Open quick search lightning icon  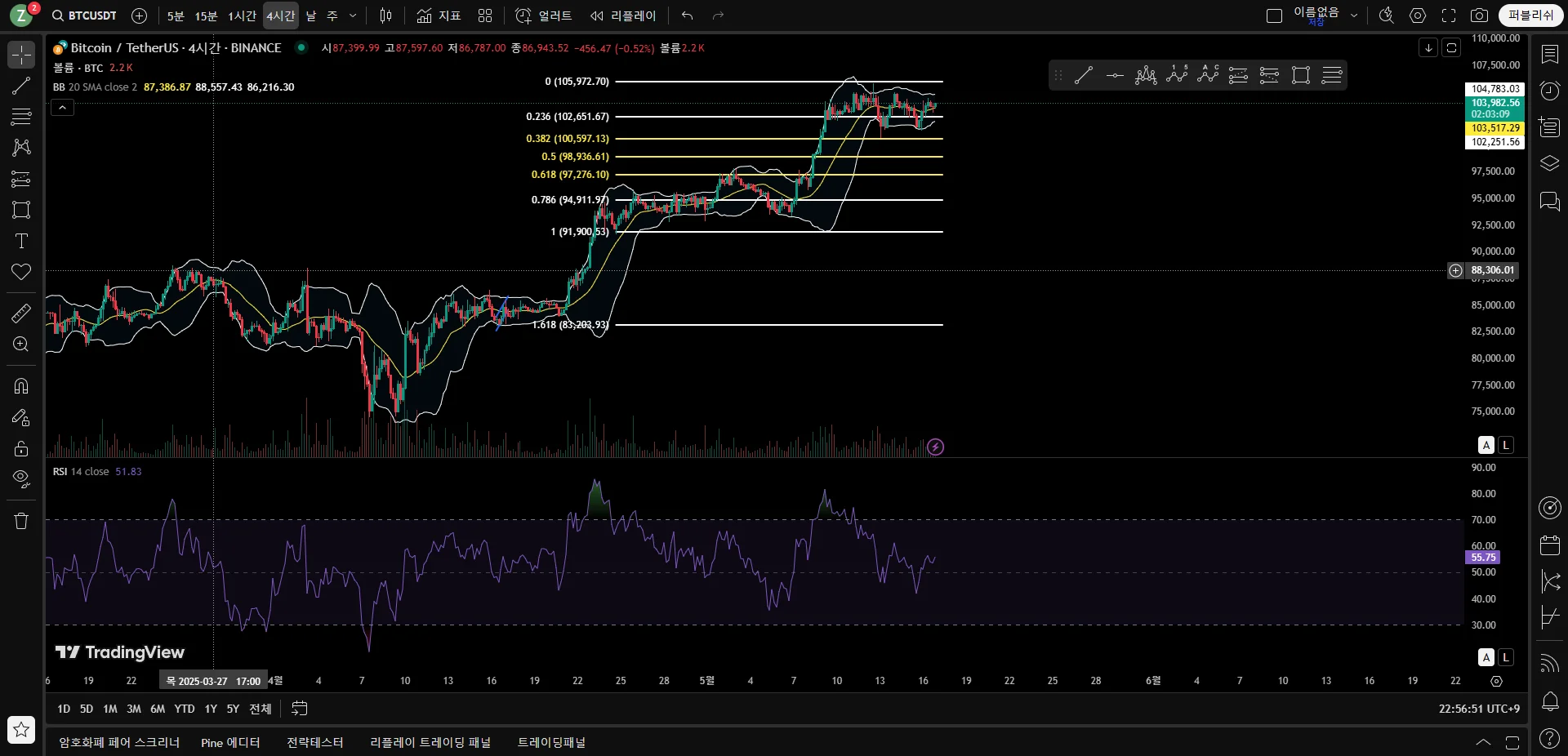[1386, 16]
